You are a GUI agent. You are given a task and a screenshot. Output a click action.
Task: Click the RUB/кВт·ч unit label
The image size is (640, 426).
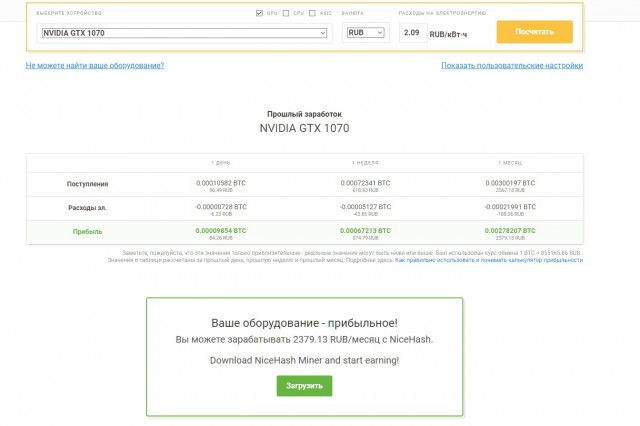[x=448, y=35]
